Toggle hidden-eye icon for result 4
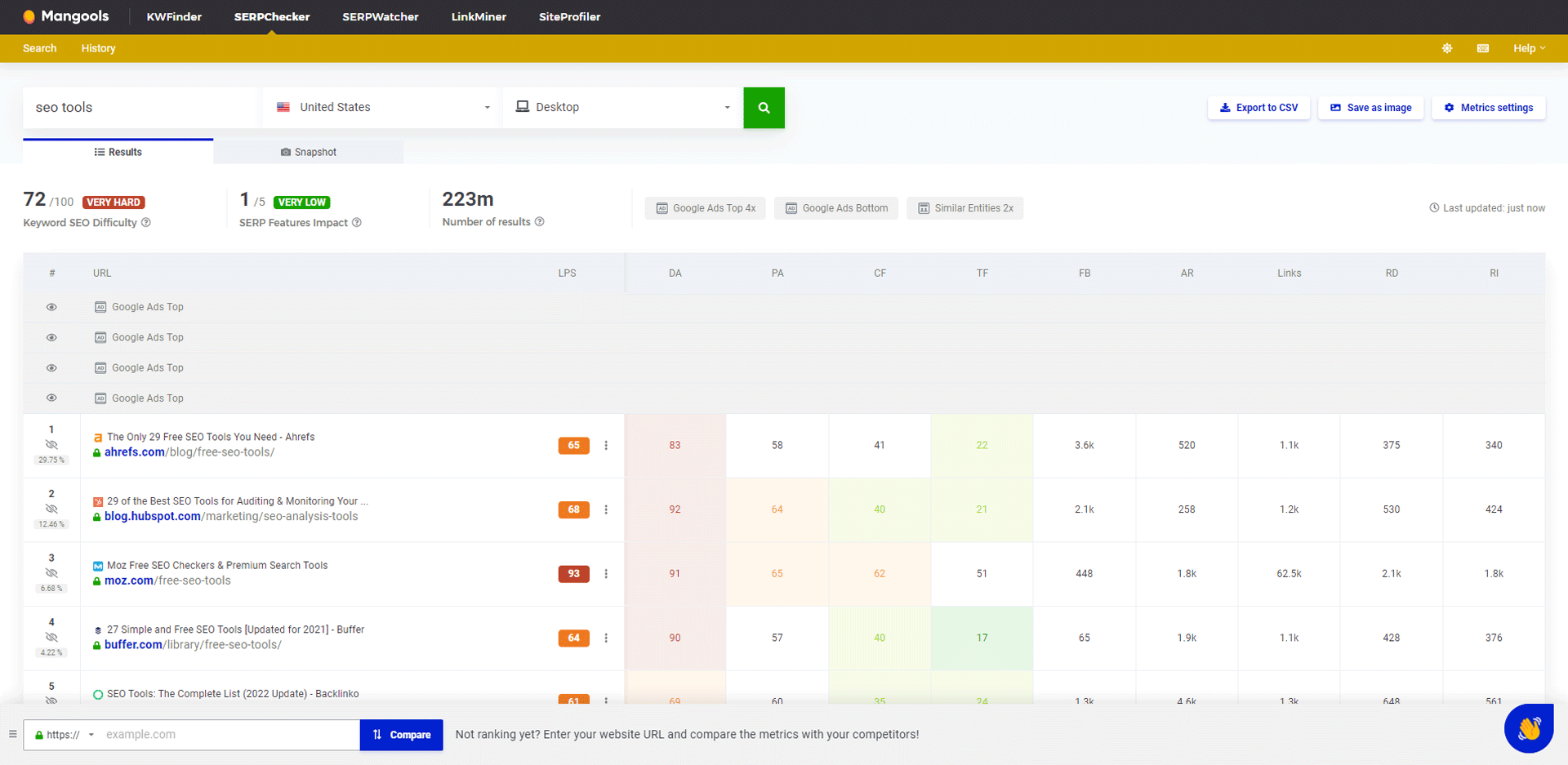 51,637
